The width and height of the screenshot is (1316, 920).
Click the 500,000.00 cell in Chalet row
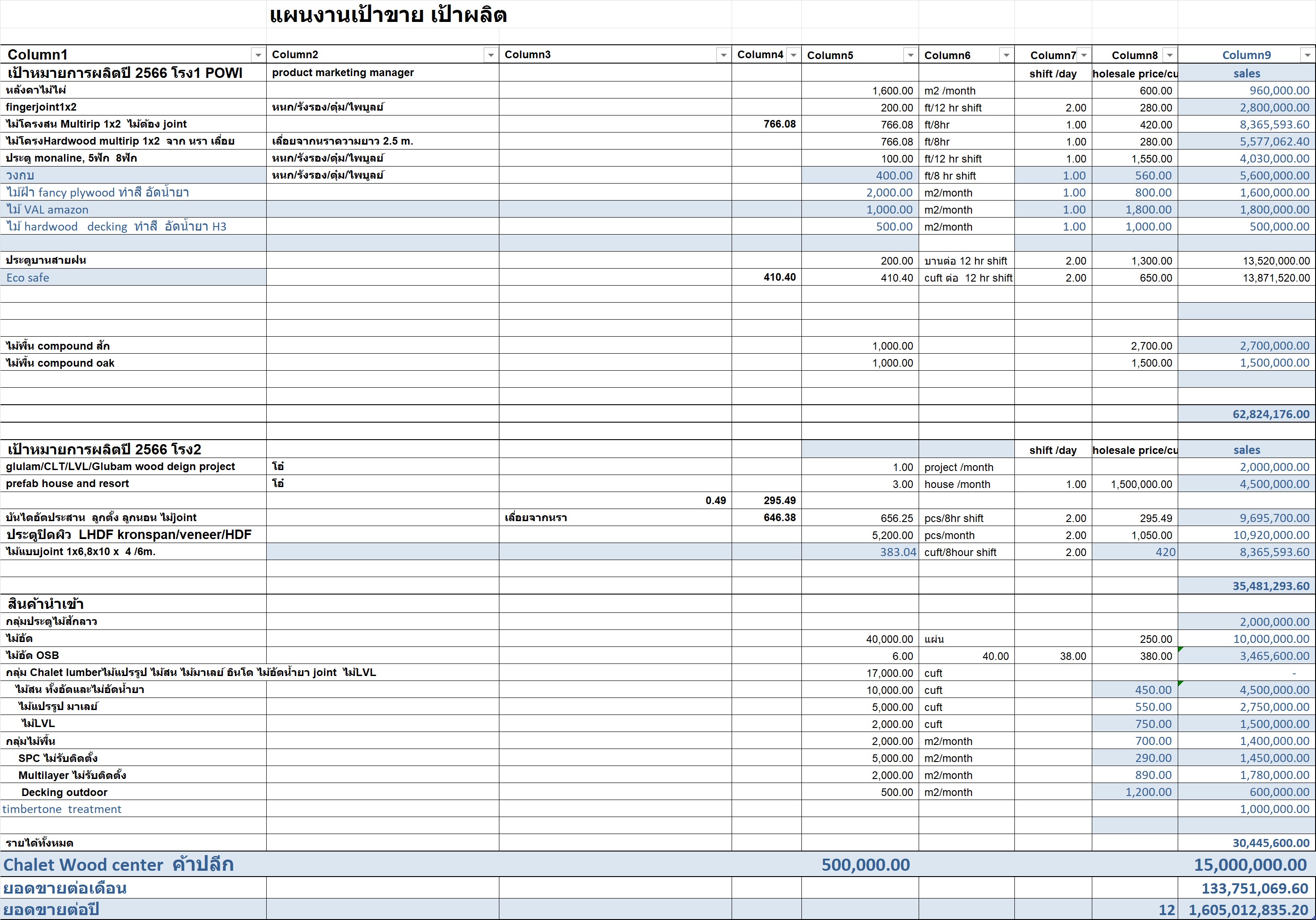(x=865, y=864)
